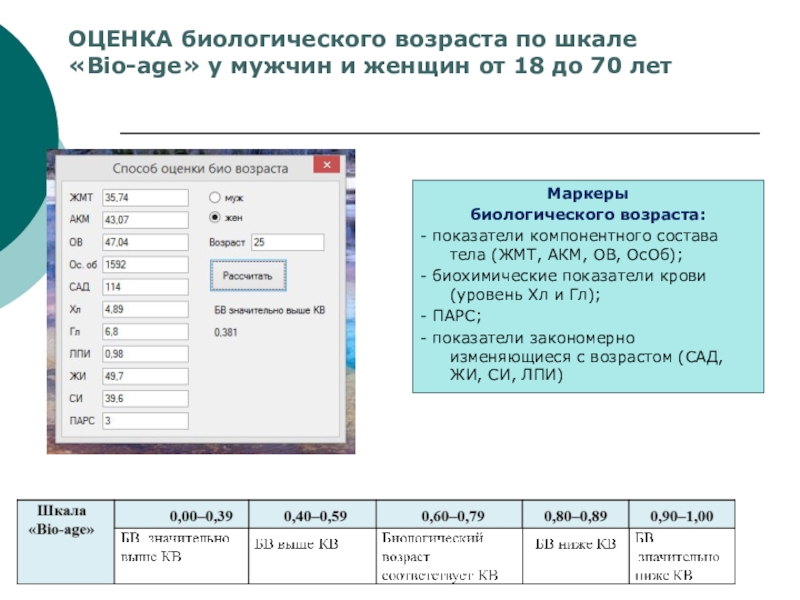The height and width of the screenshot is (600, 800).
Task: Focus the СИ input field
Action: pyautogui.click(x=145, y=398)
